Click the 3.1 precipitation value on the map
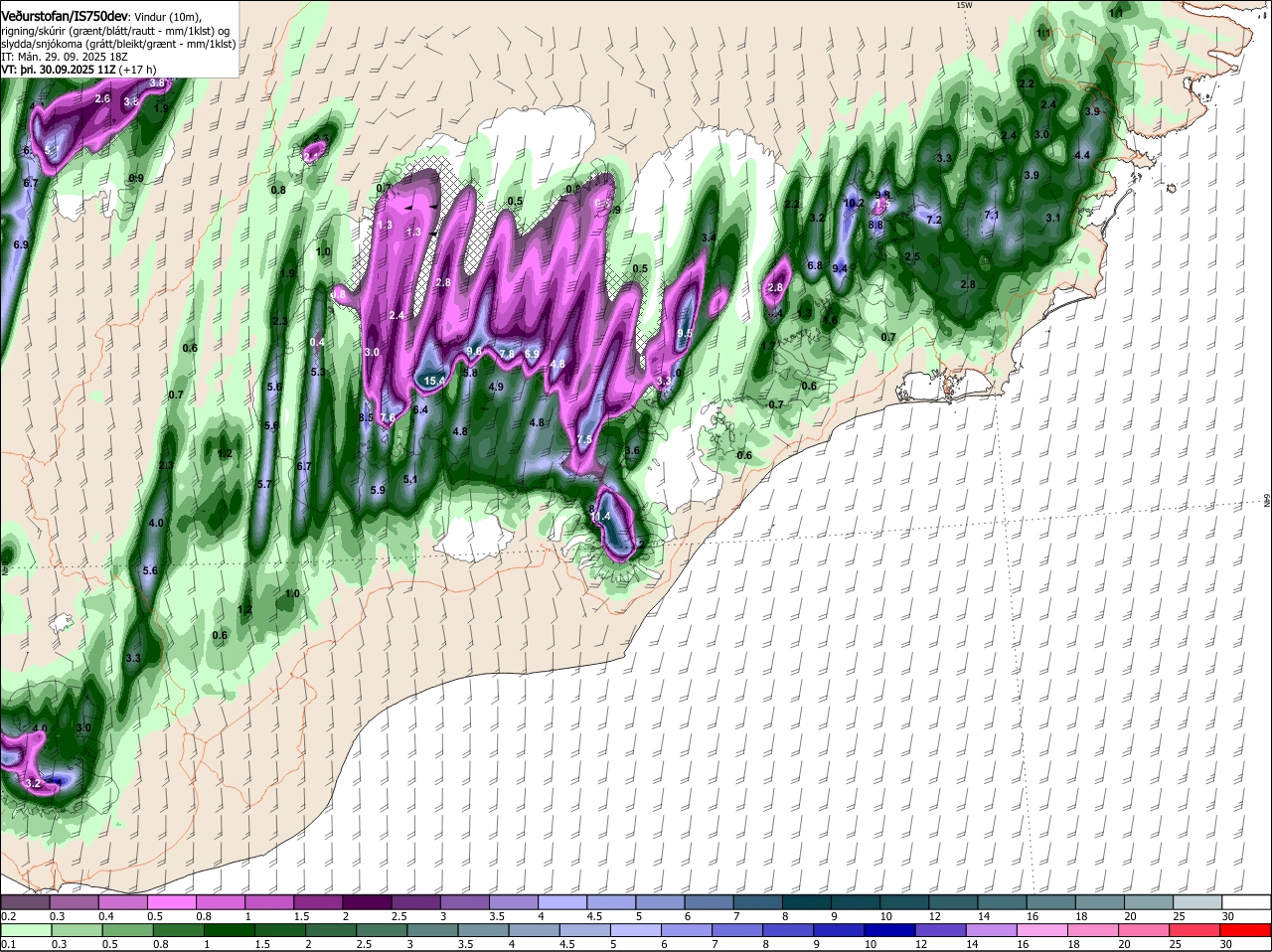1272x952 pixels. pyautogui.click(x=1054, y=218)
